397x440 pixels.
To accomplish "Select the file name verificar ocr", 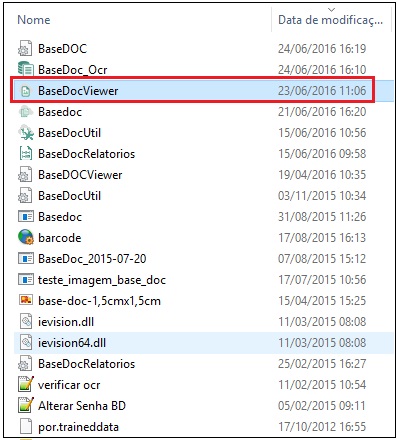I will point(69,385).
